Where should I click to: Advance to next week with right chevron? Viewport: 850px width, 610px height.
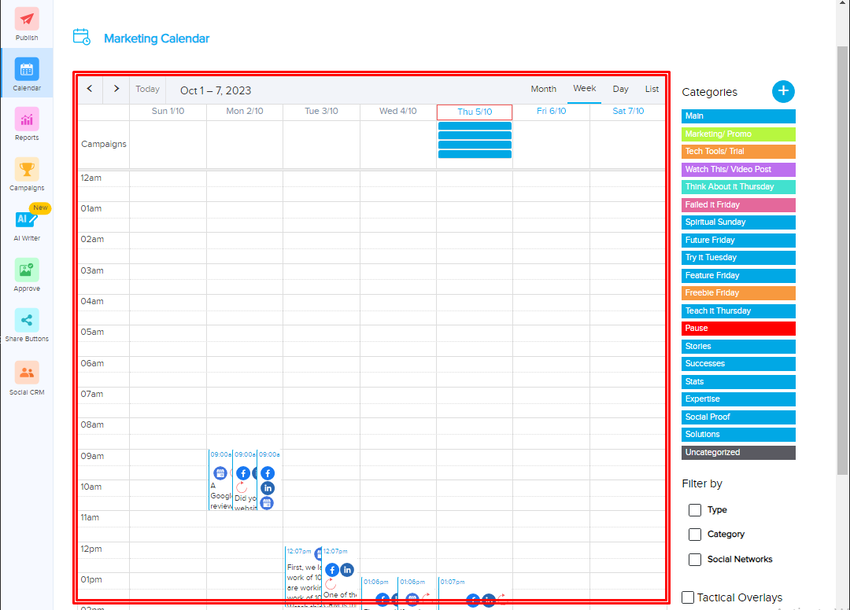tap(116, 89)
